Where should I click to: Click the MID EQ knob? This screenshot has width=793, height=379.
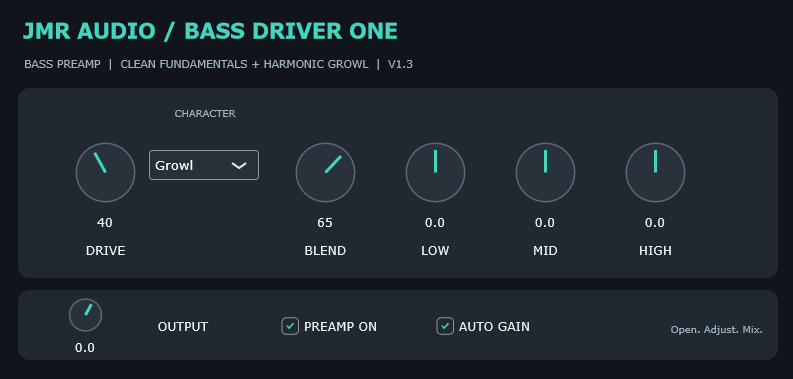click(x=545, y=173)
